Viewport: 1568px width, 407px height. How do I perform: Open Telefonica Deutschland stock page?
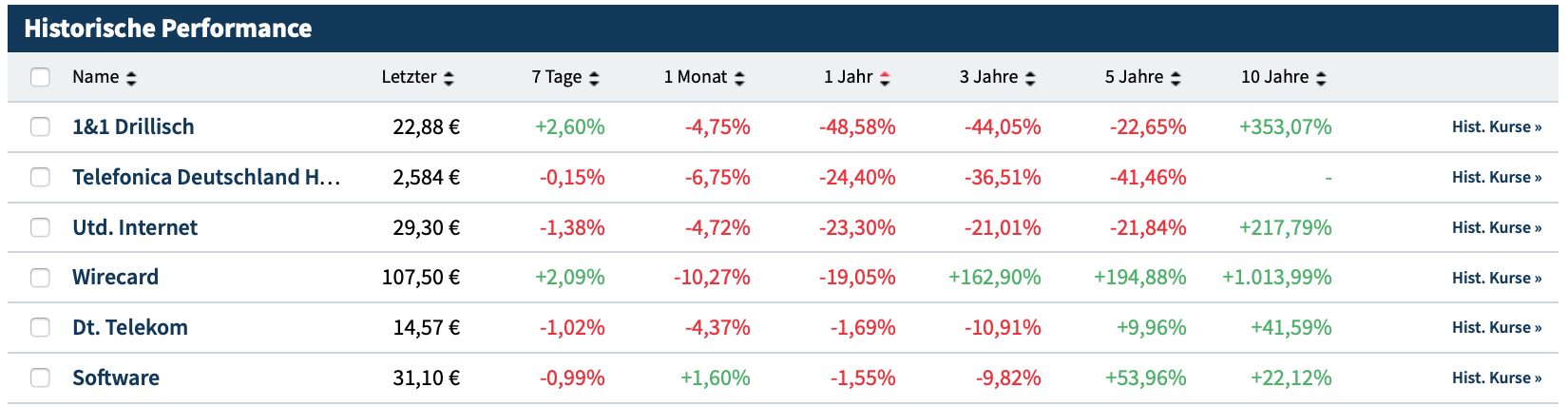pos(205,177)
